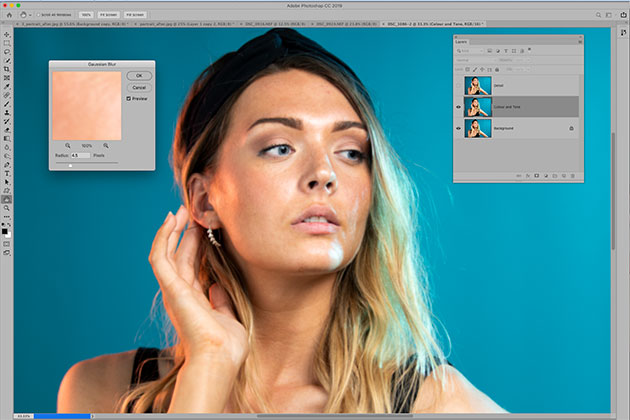Screen dimensions: 630x420
Task: Open the workspace switcher dropdown
Action: (x=609, y=15)
